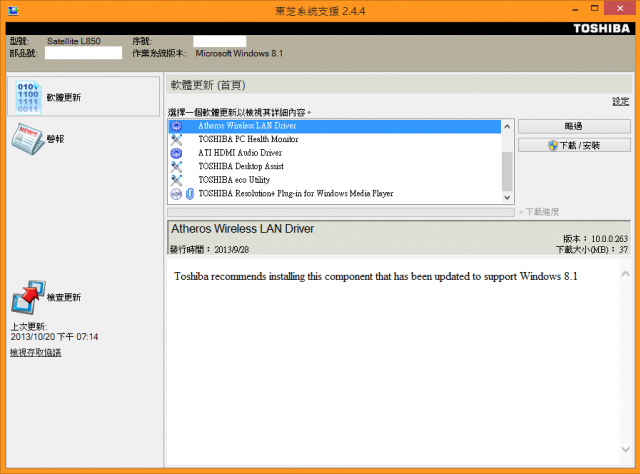Click the description pane scroll down arrow
This screenshot has width=640, height=474.
pos(625,449)
